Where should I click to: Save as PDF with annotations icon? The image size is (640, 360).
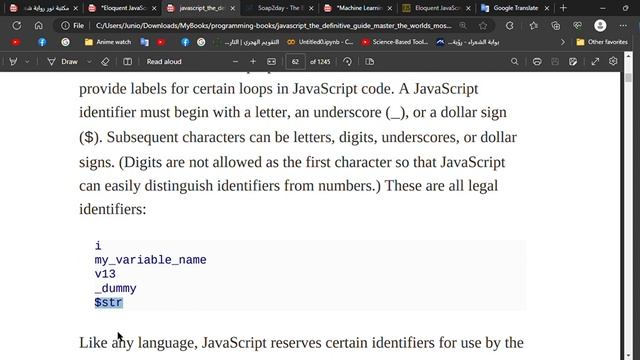(573, 62)
